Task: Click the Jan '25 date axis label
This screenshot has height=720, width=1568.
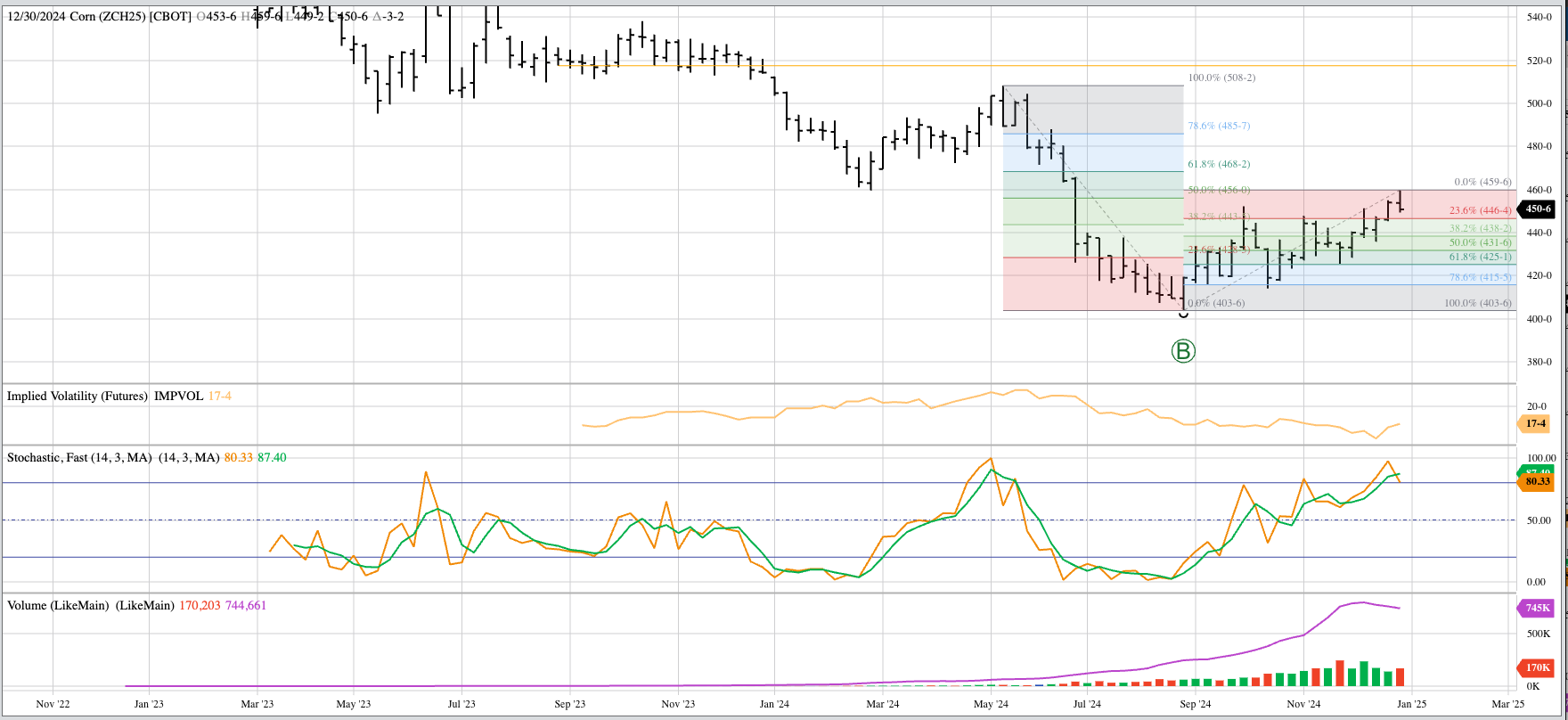Action: [1411, 704]
